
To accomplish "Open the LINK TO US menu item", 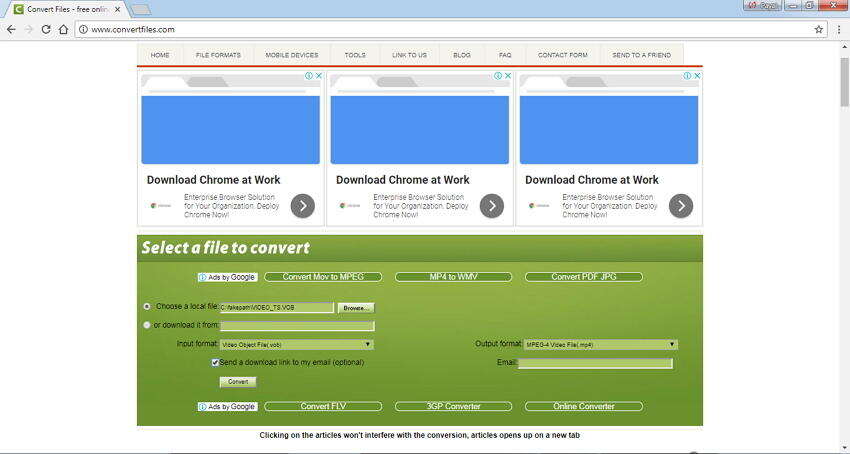I will pyautogui.click(x=409, y=55).
